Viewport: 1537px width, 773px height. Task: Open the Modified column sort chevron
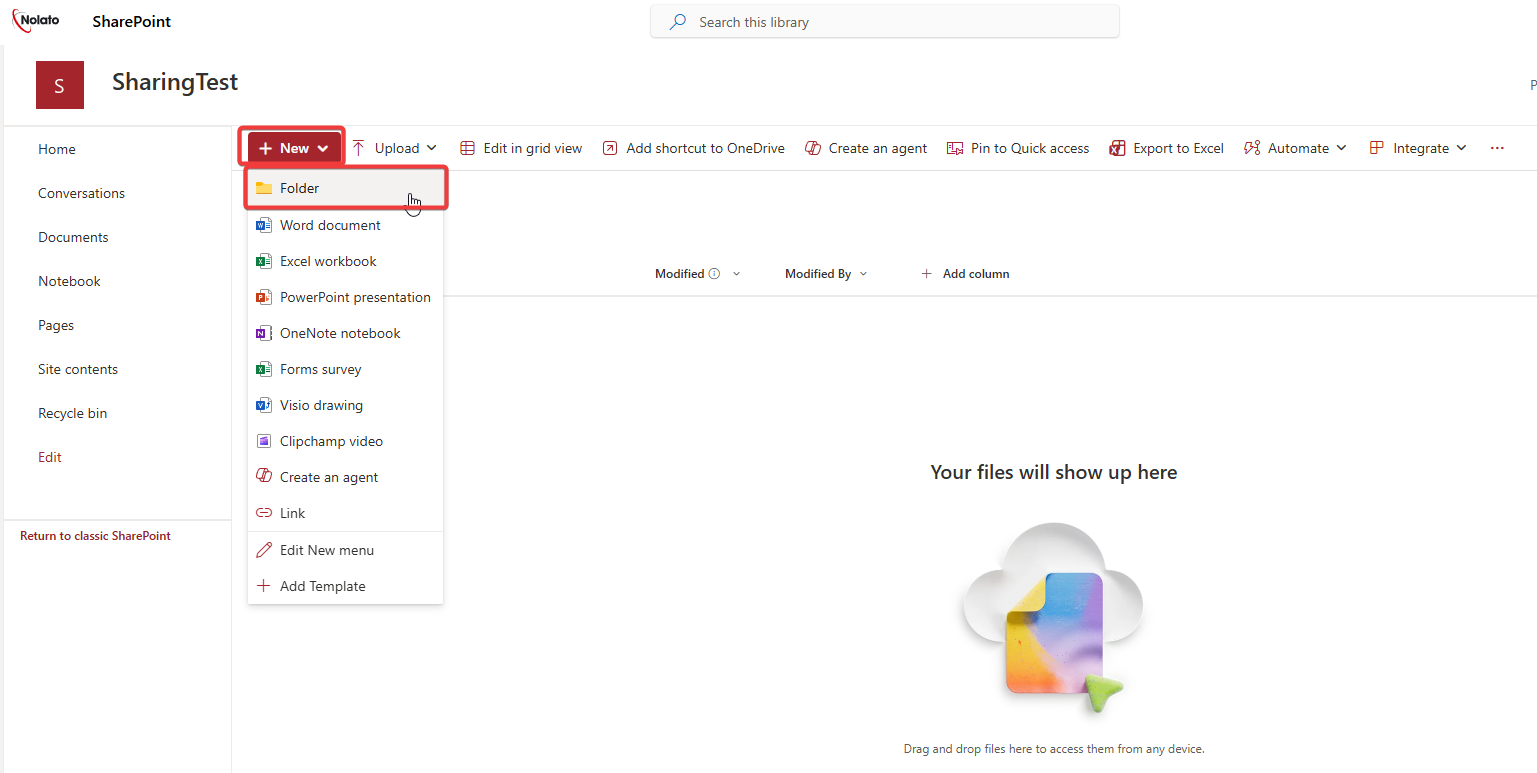737,274
